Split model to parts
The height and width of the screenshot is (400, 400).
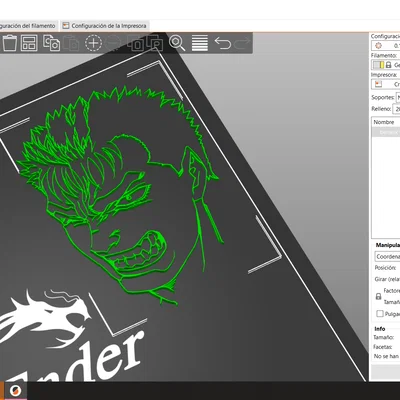[x=155, y=43]
